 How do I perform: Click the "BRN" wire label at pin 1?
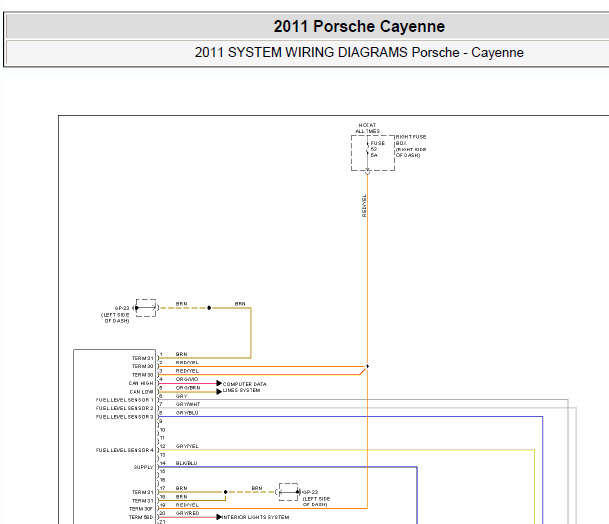pyautogui.click(x=181, y=354)
